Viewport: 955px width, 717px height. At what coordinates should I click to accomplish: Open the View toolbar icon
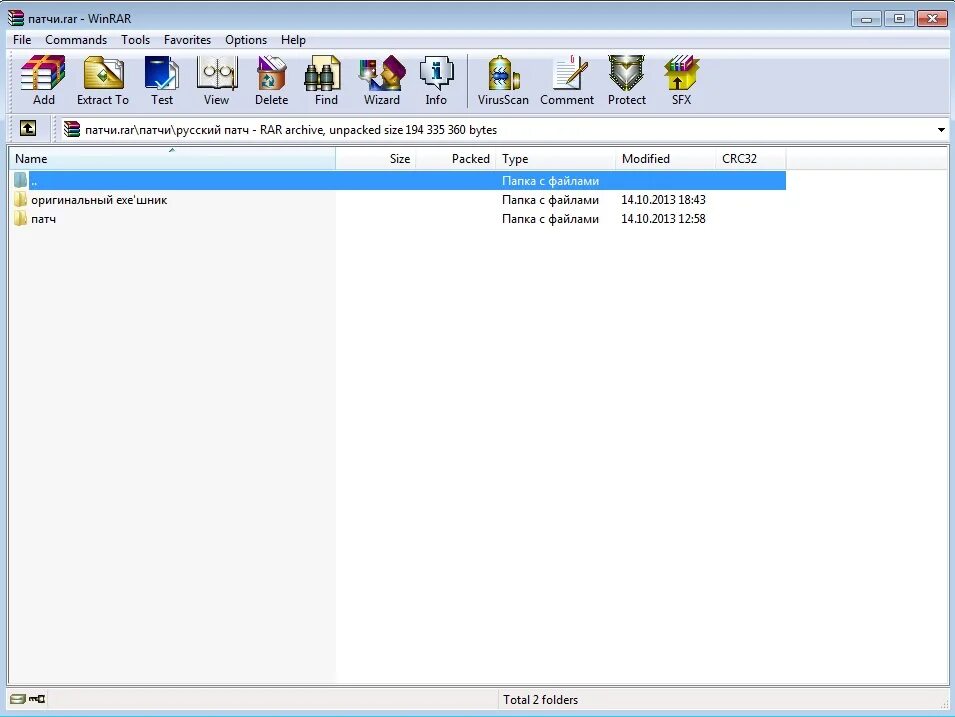pos(216,80)
